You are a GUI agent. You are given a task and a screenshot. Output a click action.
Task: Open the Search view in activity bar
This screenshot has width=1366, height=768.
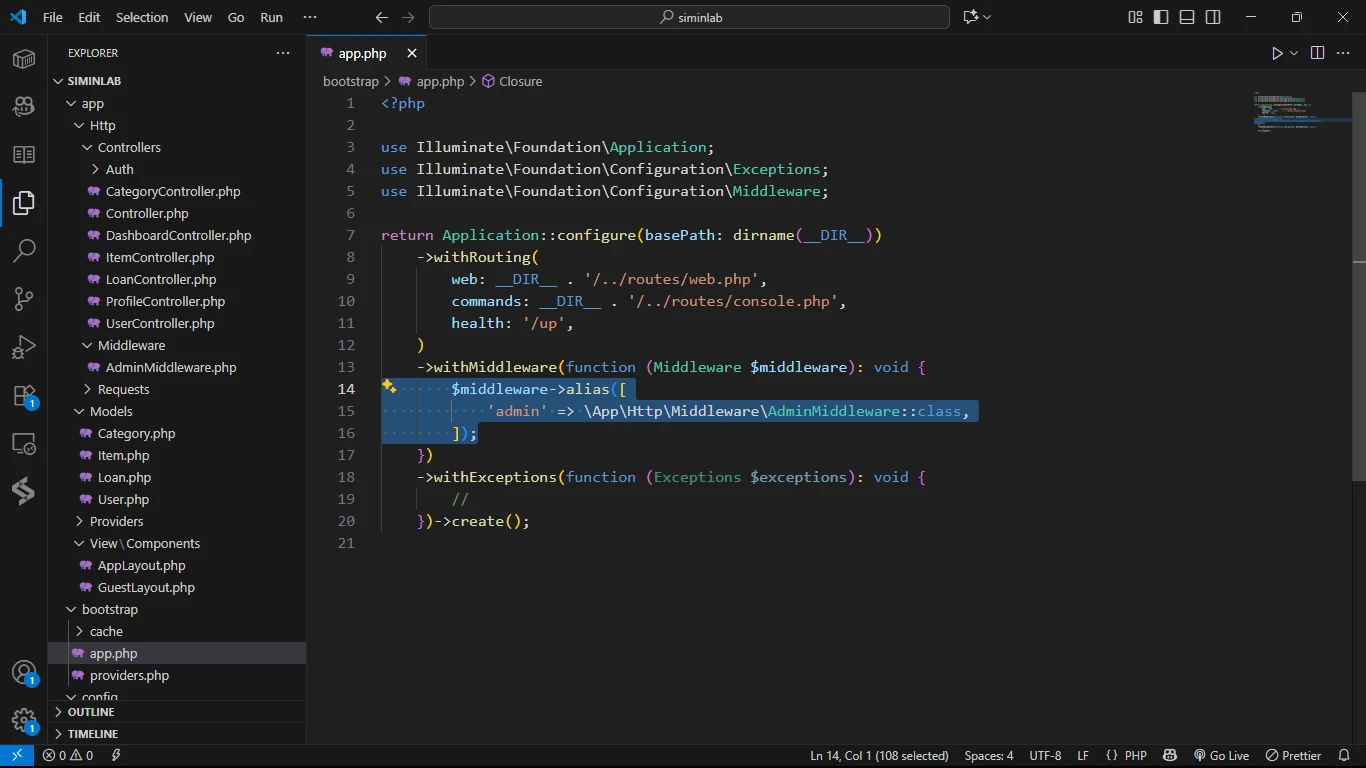pyautogui.click(x=24, y=250)
